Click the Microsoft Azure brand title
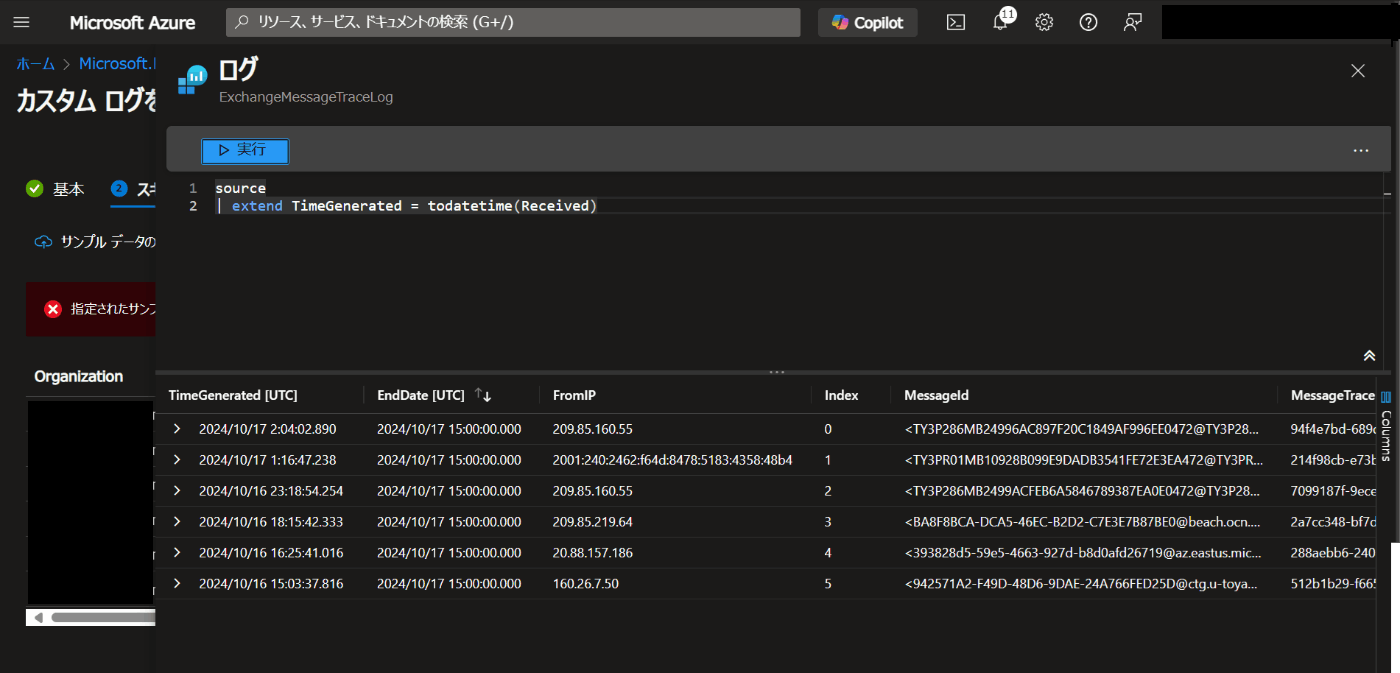 132,22
